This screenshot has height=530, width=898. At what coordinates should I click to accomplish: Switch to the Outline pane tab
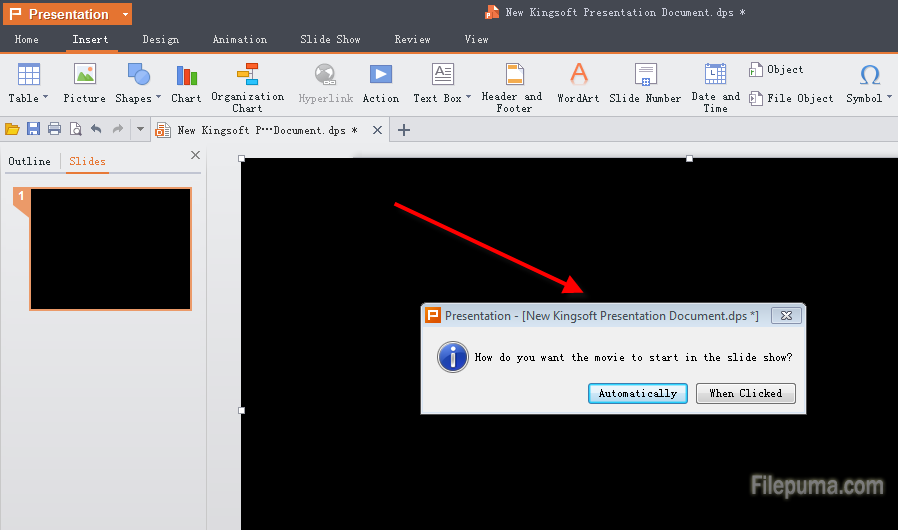click(29, 161)
